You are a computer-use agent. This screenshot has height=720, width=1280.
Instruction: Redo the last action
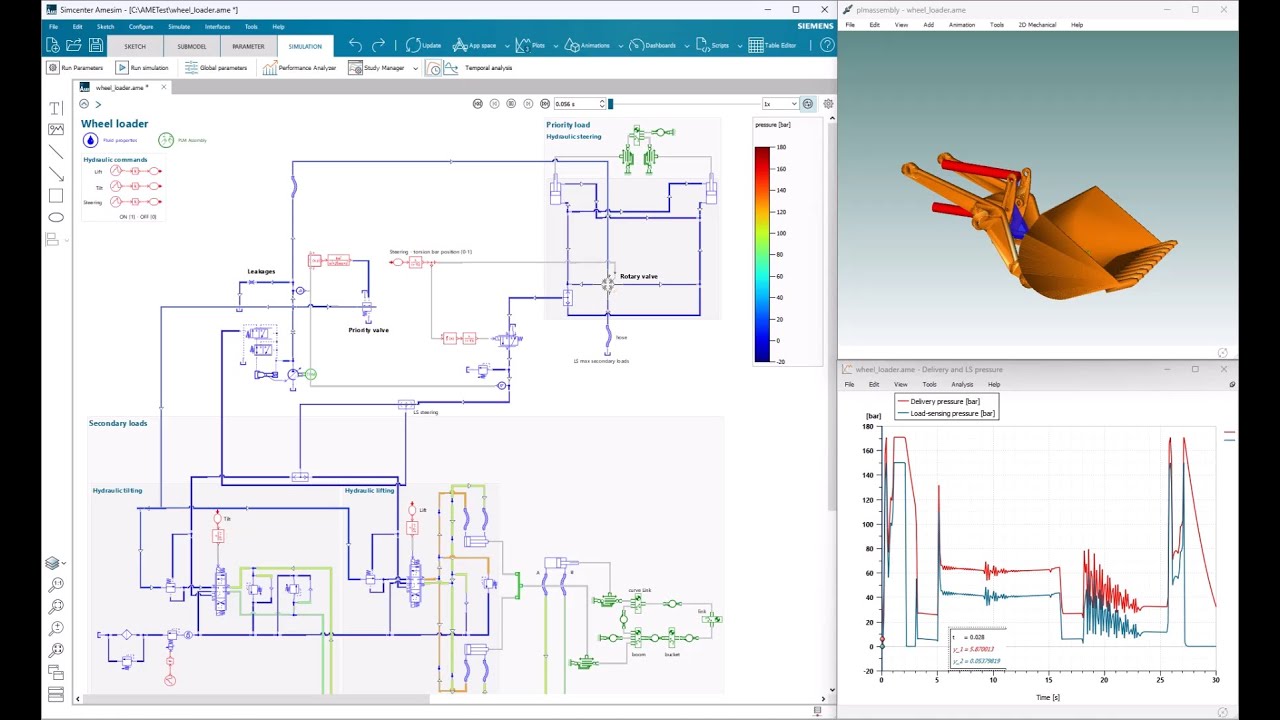pos(378,45)
